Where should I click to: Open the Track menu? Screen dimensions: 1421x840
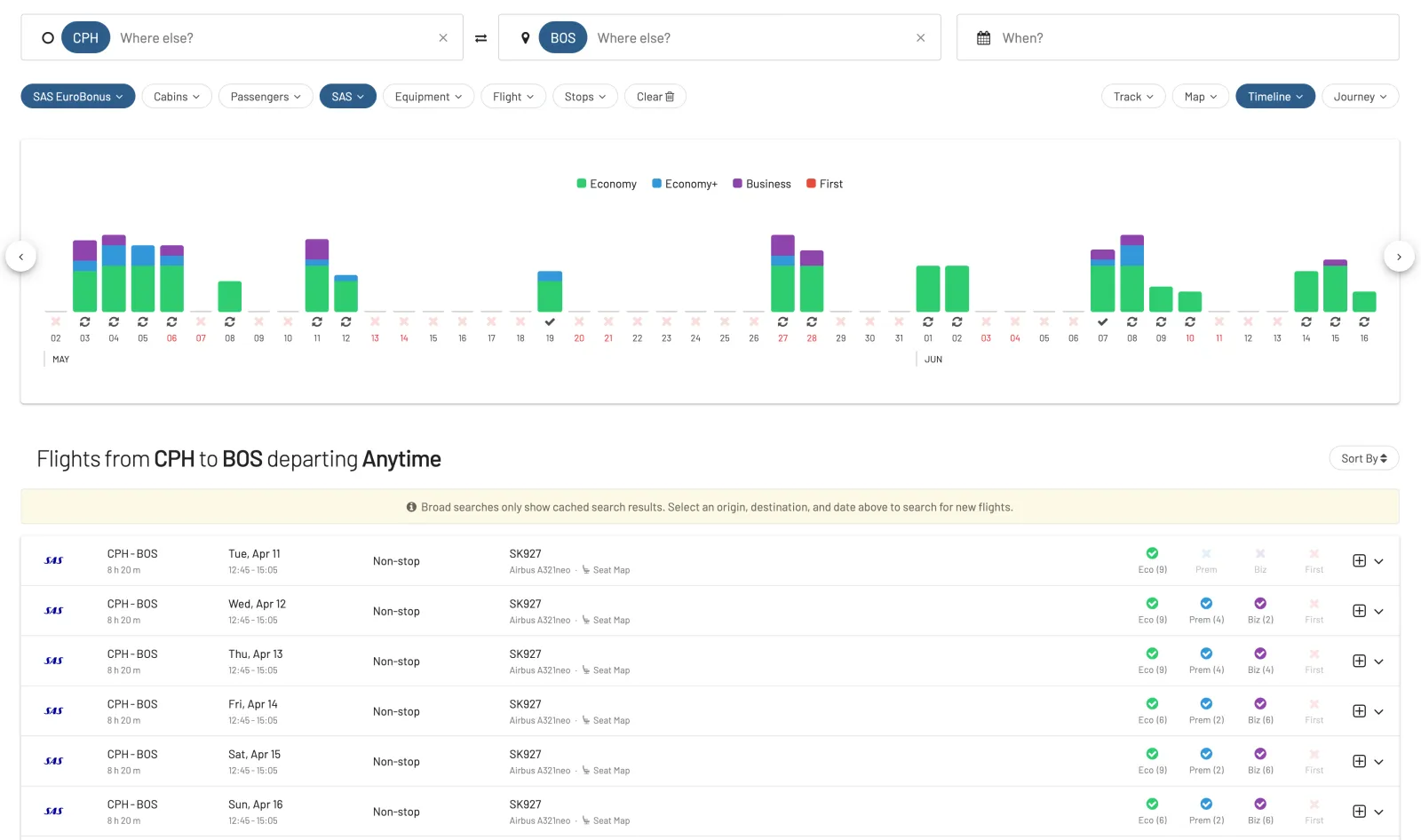pyautogui.click(x=1134, y=97)
